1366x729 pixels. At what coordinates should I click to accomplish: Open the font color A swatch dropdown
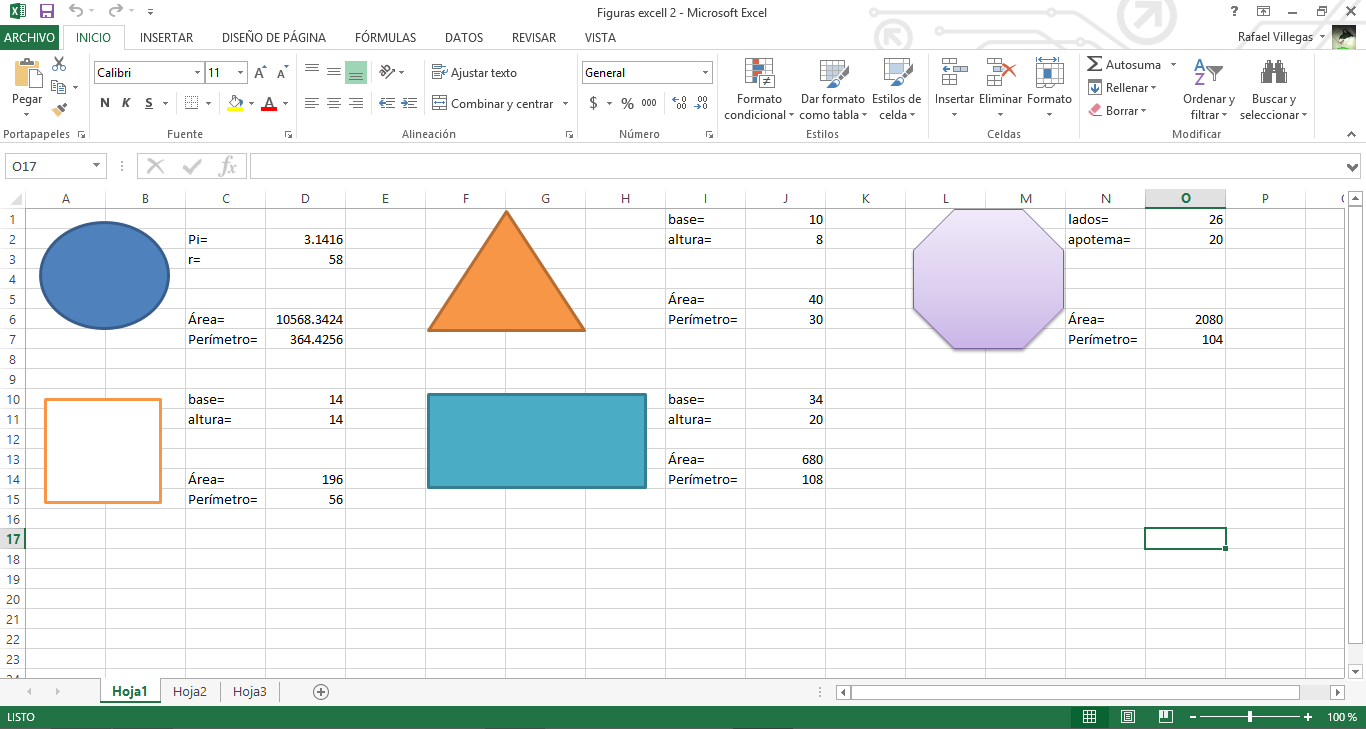[x=283, y=103]
